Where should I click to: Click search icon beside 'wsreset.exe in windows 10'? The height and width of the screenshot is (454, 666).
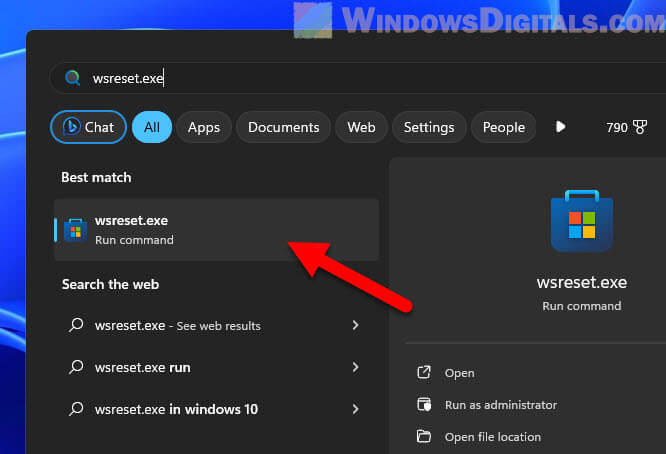(76, 409)
